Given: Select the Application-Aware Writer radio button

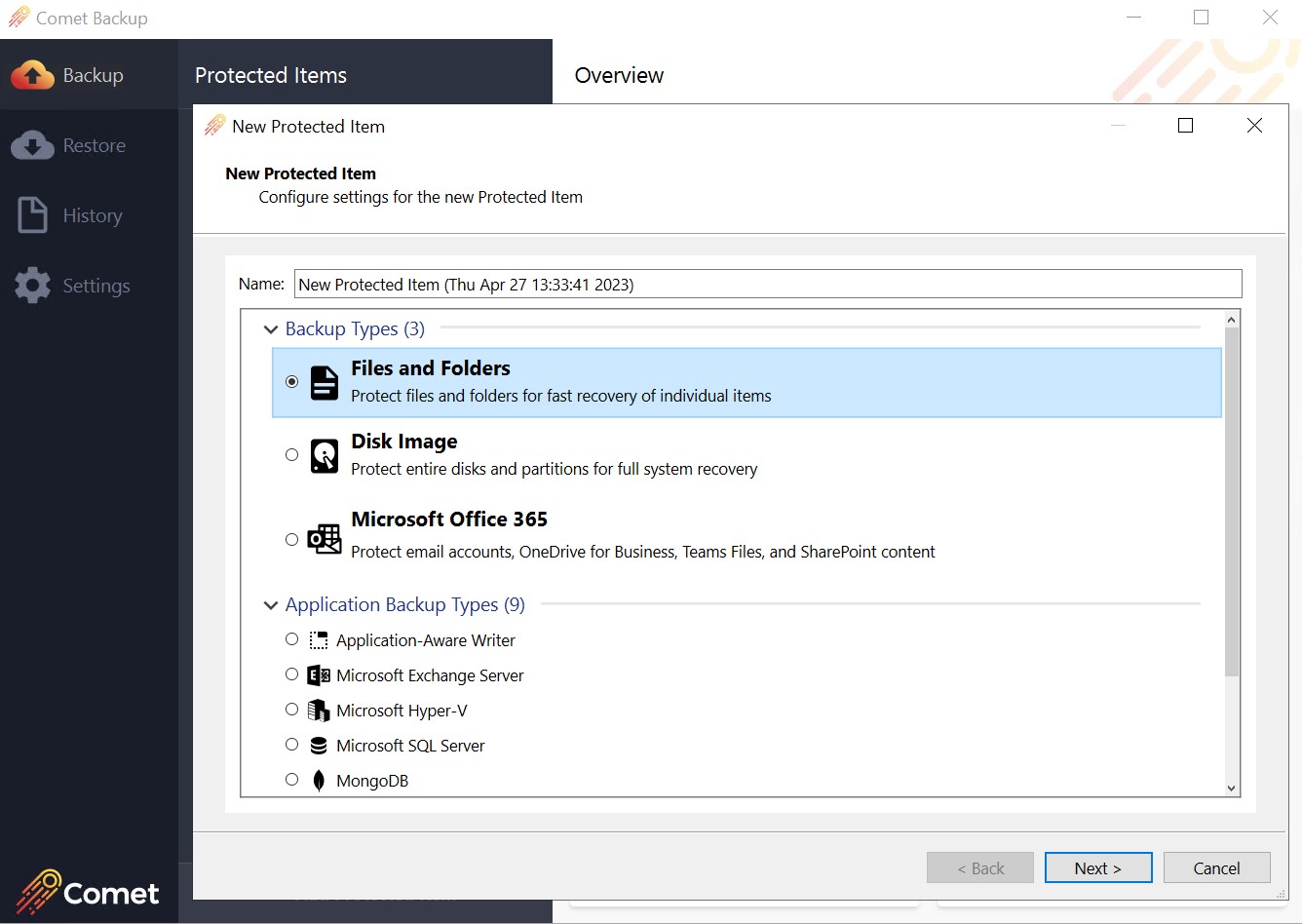Looking at the screenshot, I should [291, 639].
